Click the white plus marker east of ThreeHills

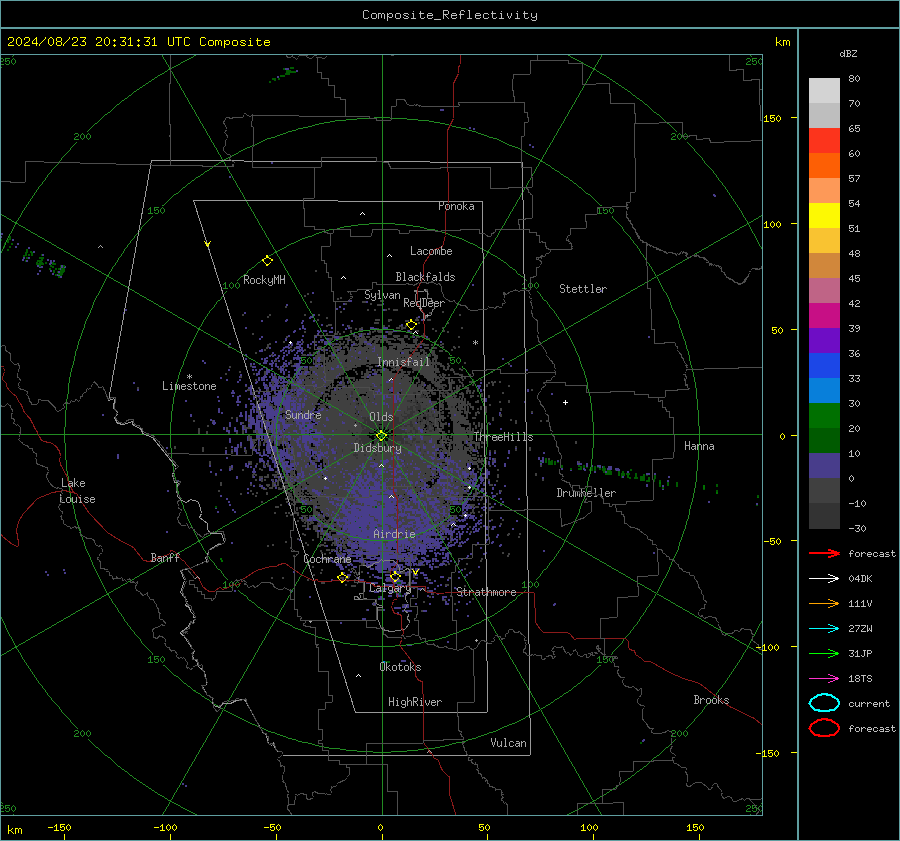(565, 402)
